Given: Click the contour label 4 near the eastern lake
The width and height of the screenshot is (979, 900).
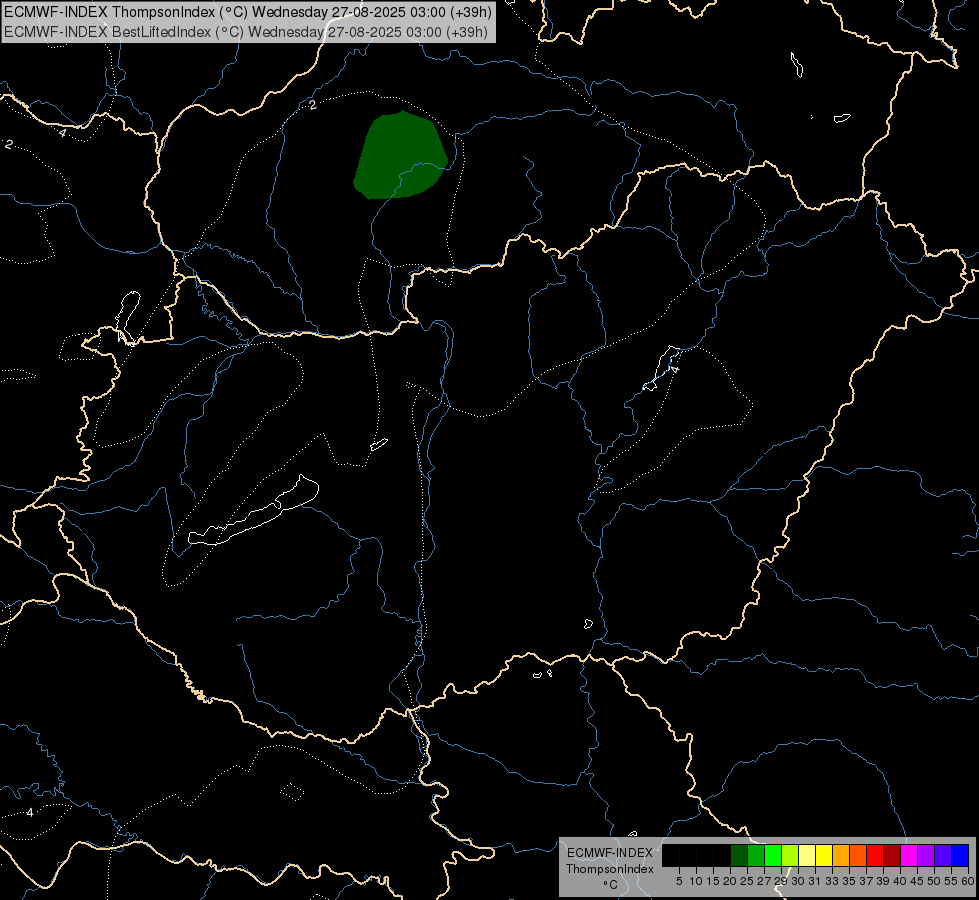Looking at the screenshot, I should click(x=674, y=370).
